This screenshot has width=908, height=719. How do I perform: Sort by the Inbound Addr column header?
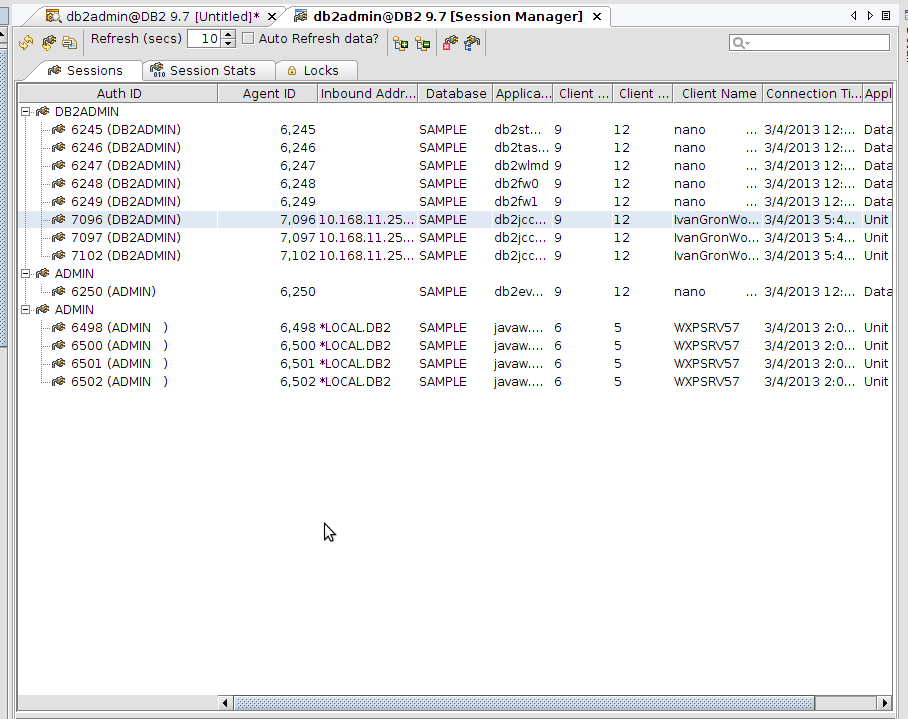[368, 94]
